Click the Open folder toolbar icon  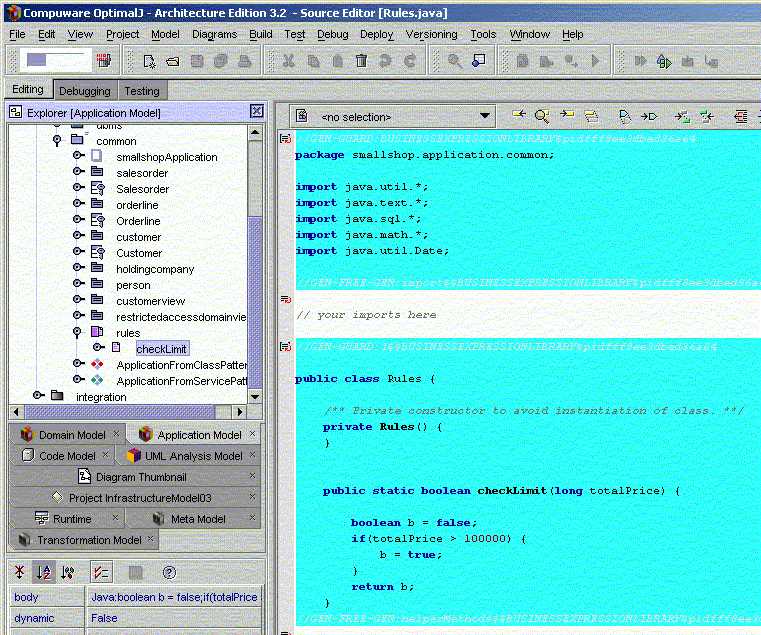coord(173,61)
